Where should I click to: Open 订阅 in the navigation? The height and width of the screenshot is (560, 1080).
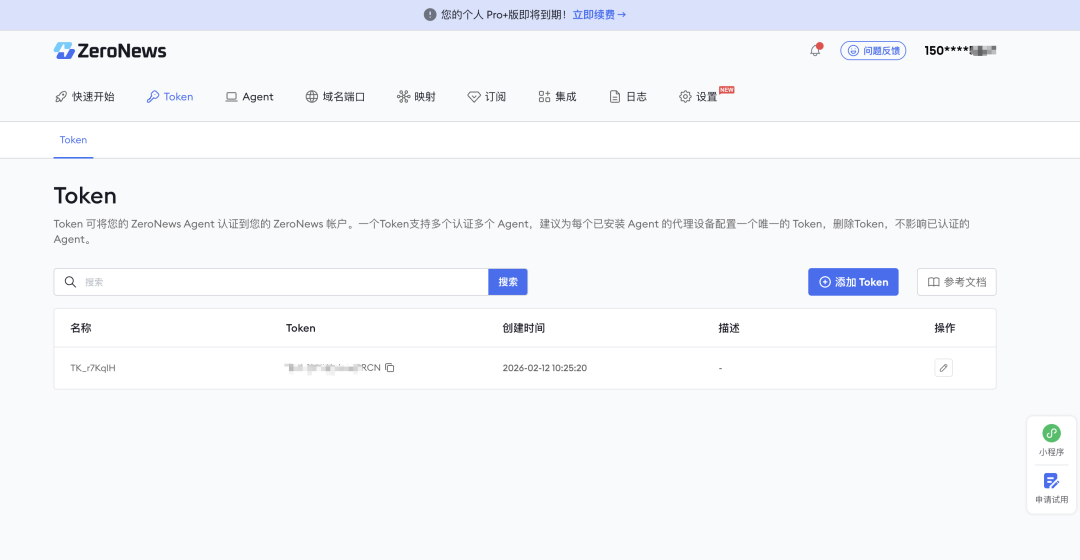click(x=486, y=96)
